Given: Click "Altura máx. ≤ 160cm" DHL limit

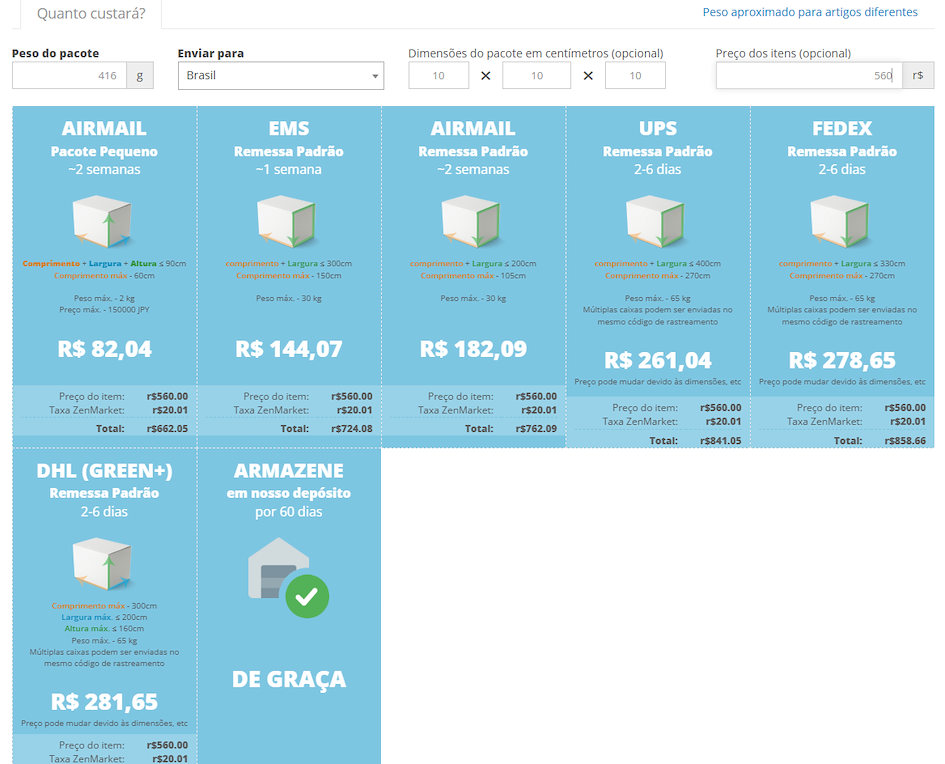Looking at the screenshot, I should point(104,628).
